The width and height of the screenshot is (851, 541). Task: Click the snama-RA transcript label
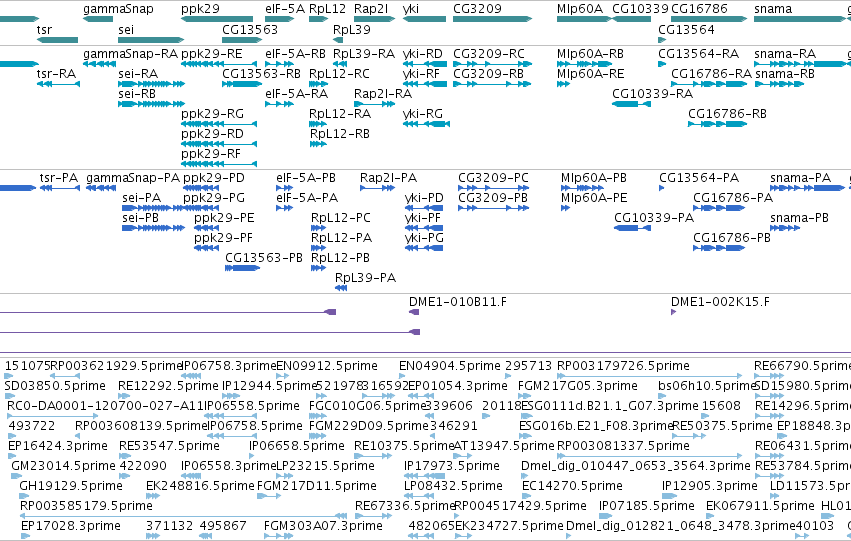click(x=785, y=54)
